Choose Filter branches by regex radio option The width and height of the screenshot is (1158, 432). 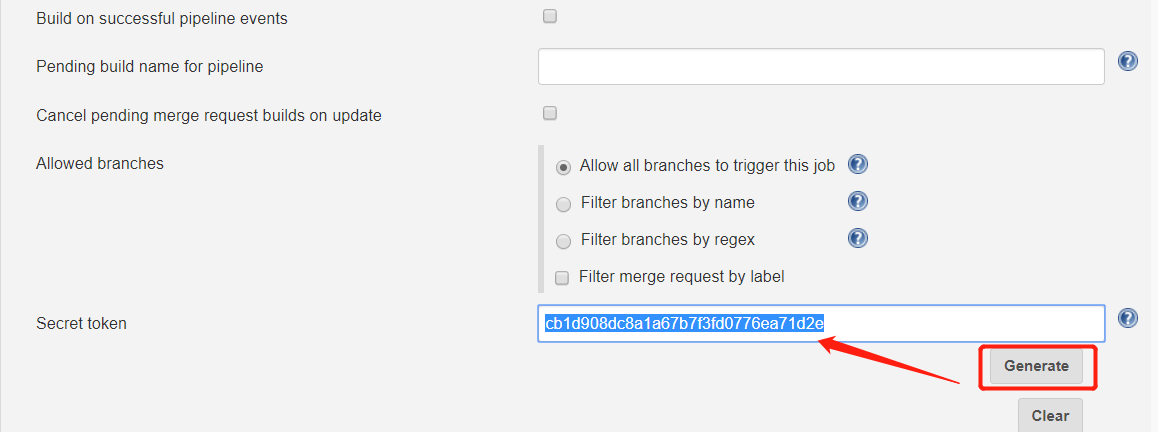click(x=564, y=241)
